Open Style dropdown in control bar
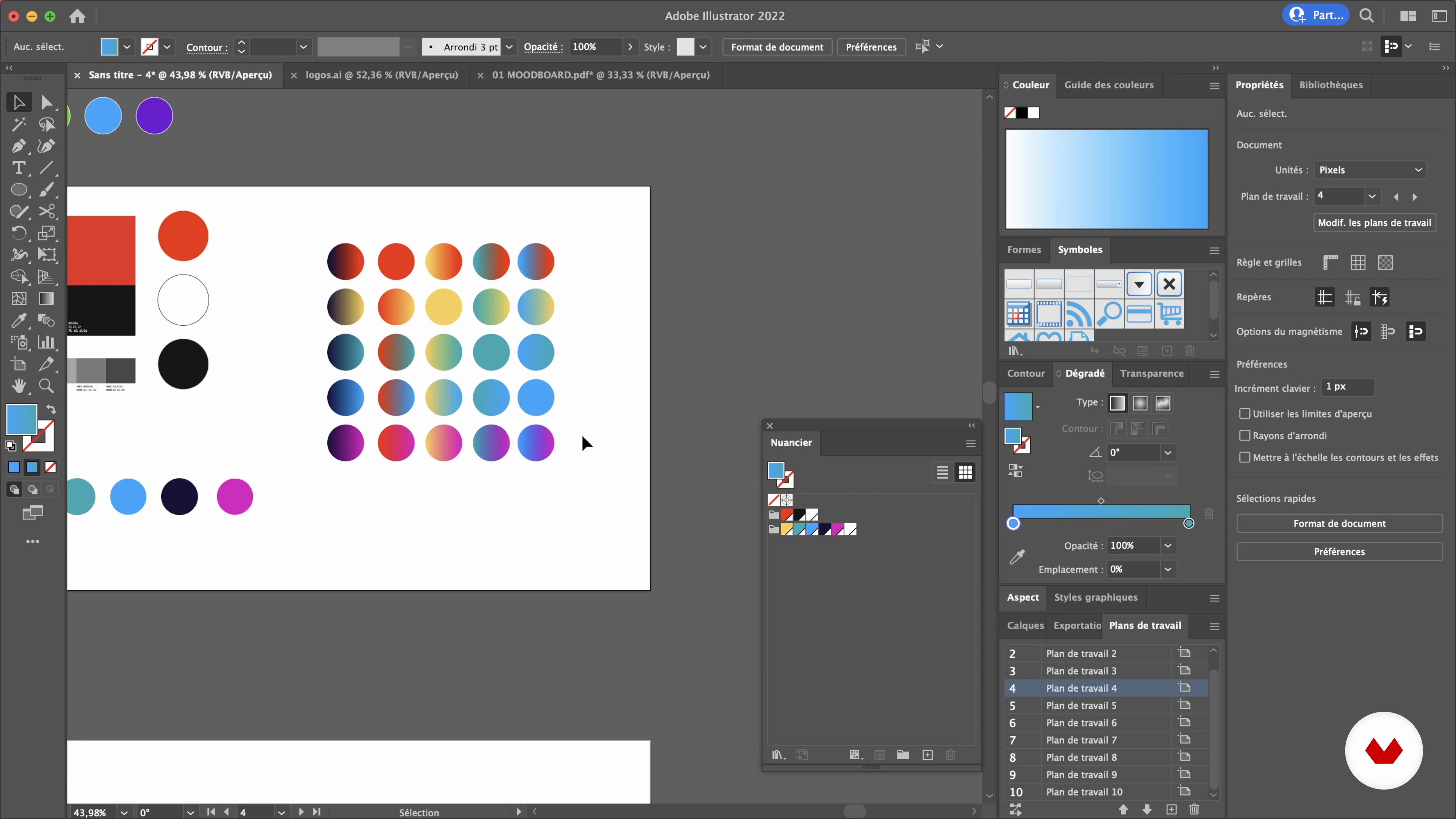 [703, 47]
